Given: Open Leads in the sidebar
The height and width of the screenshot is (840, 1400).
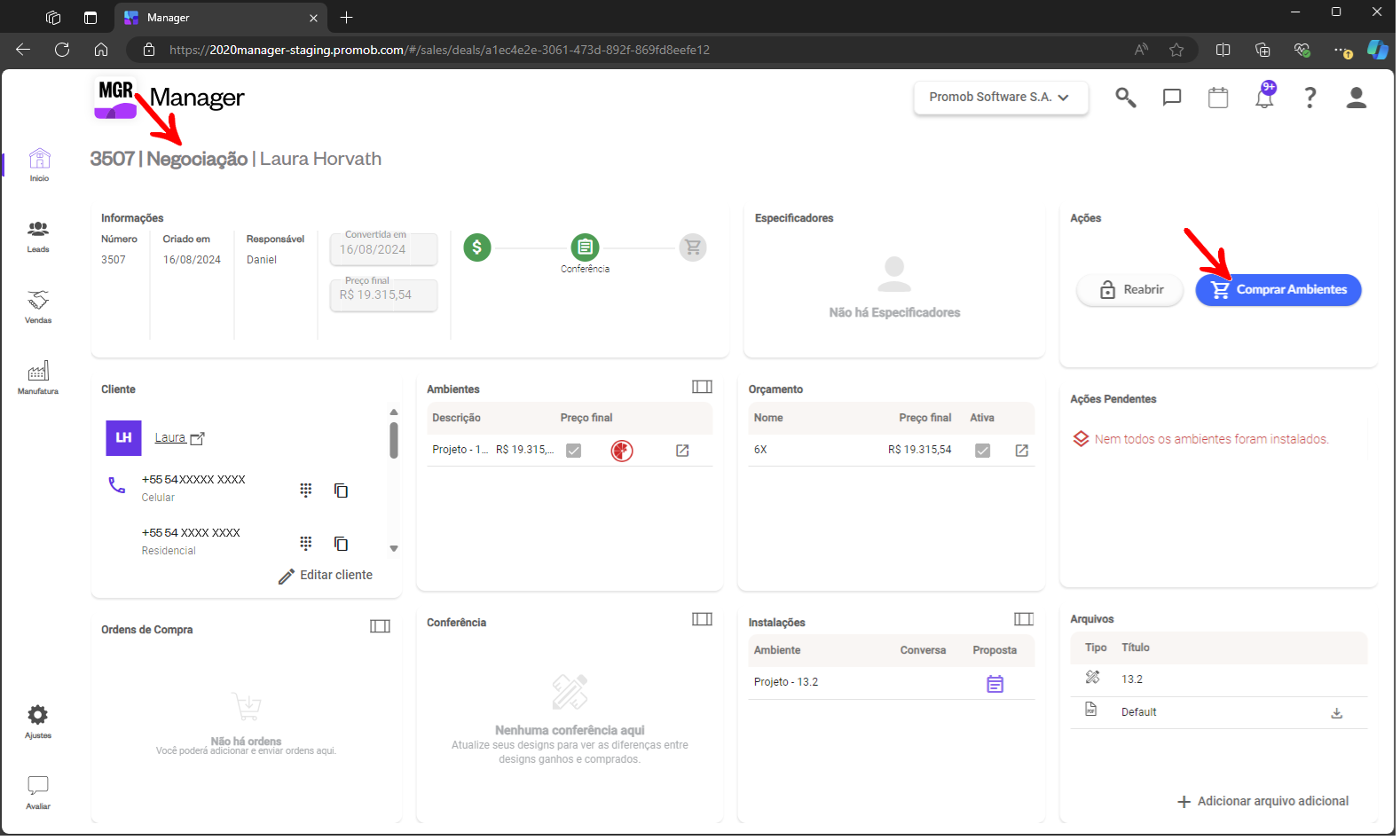Looking at the screenshot, I should [x=38, y=236].
